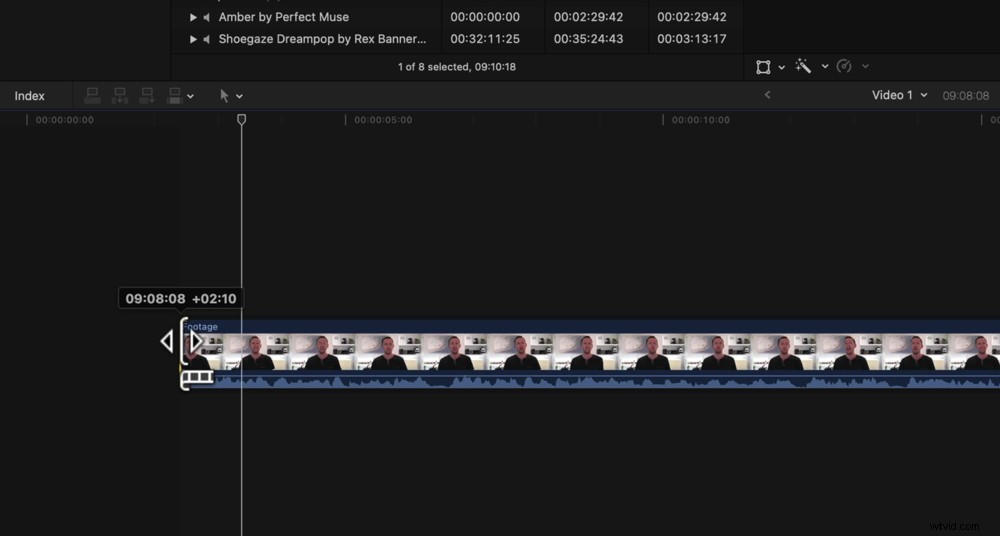Open the edit mode chevron beside overwrite
Screen dimensions: 1000x536
tap(190, 96)
